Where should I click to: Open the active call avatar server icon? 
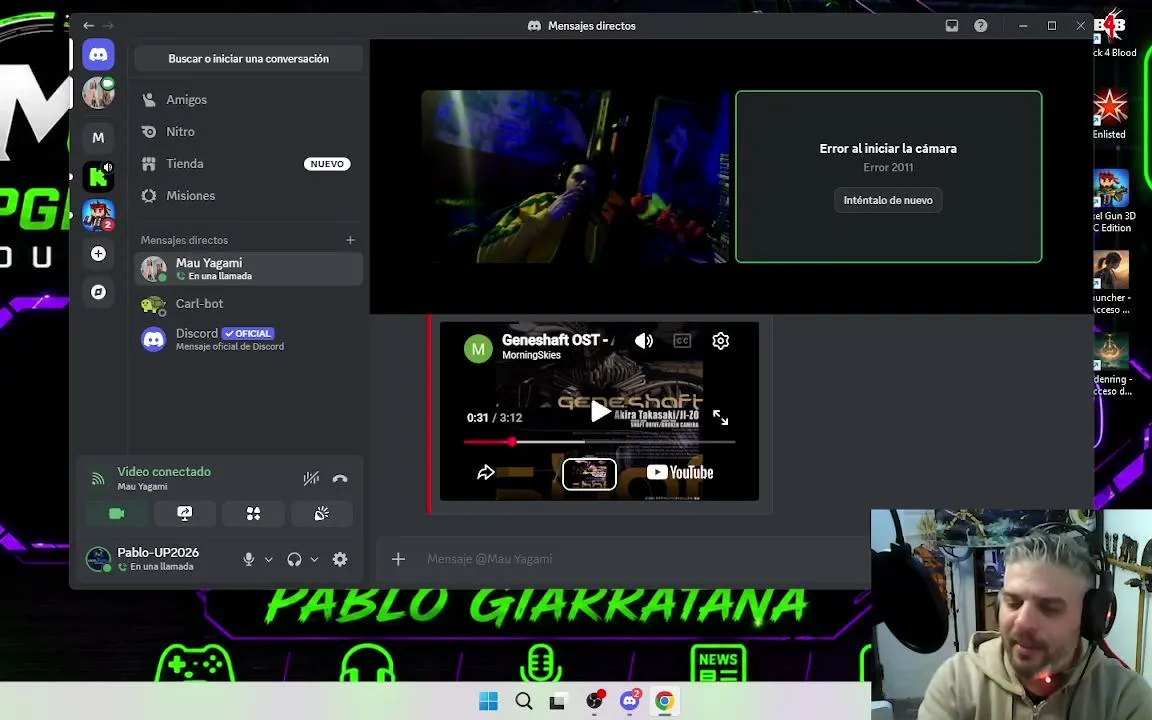[x=98, y=93]
